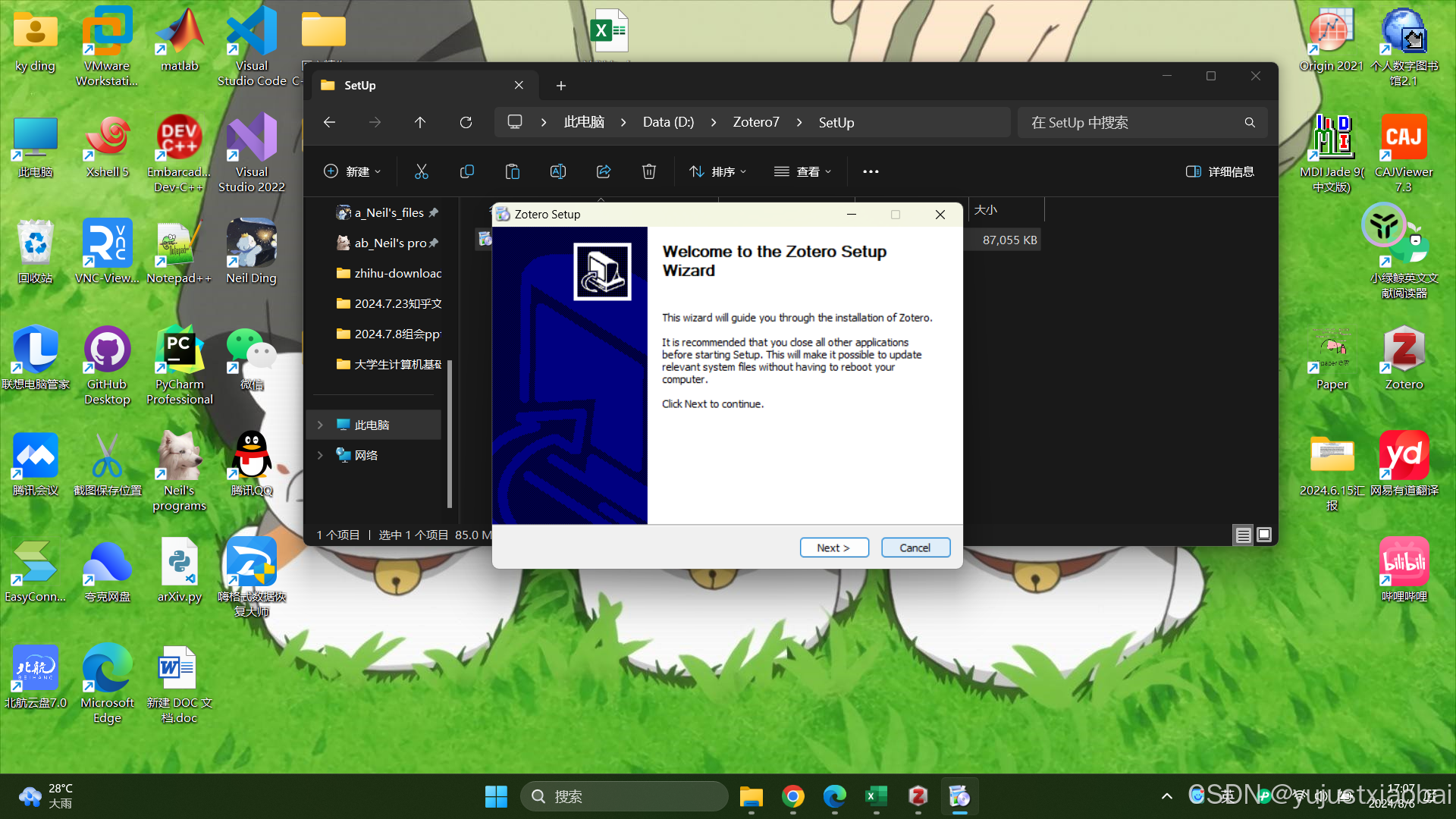Click the Rename icon in toolbar
Screen dimensions: 1456x819
pyautogui.click(x=558, y=171)
